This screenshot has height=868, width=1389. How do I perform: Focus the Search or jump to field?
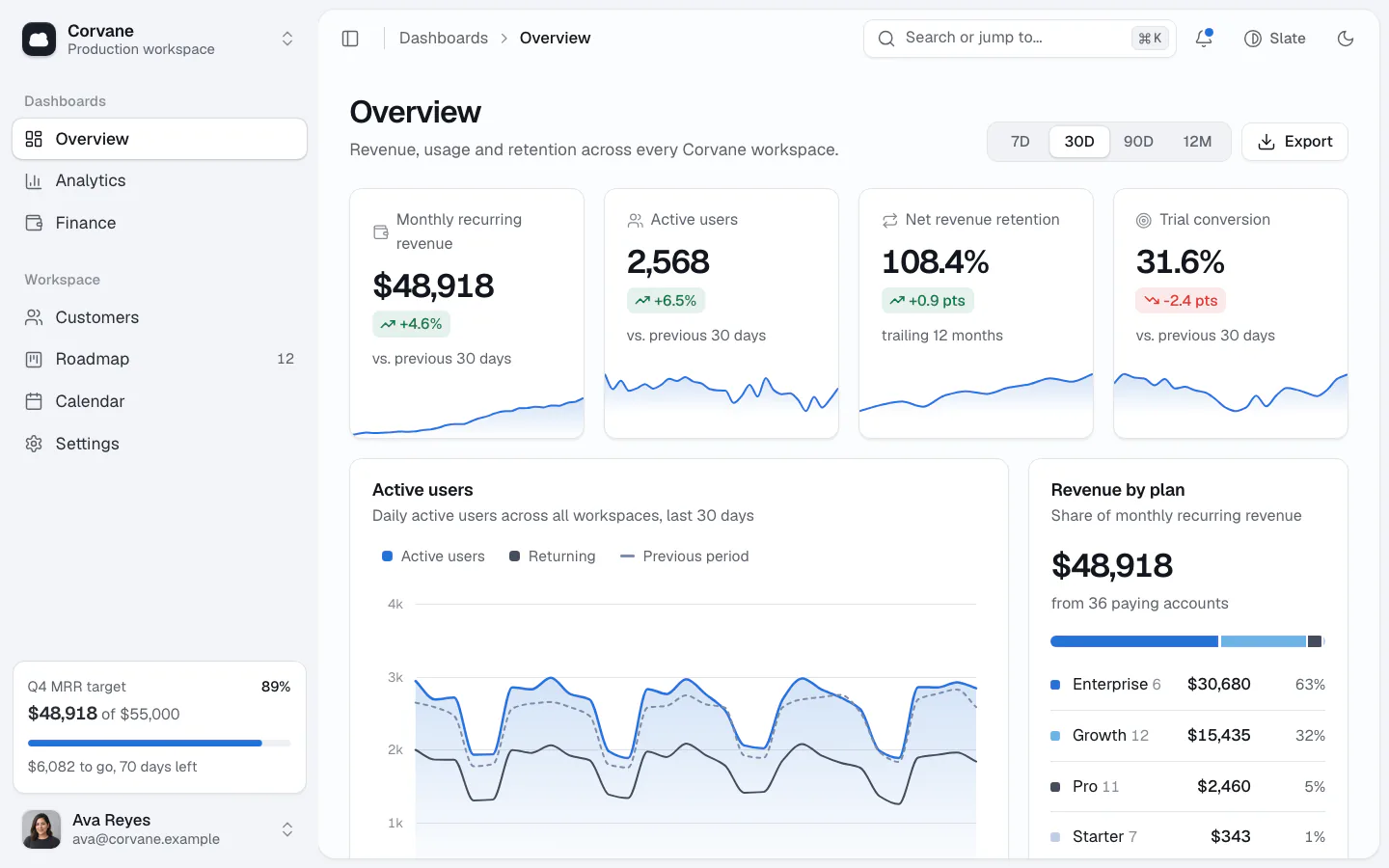(x=1020, y=39)
